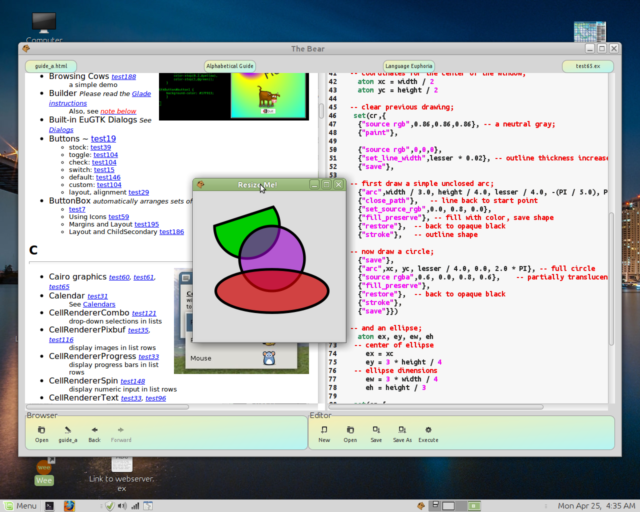This screenshot has height=512, width=640.
Task: Click the code editor vertical scrollbar
Action: pyautogui.click(x=609, y=240)
